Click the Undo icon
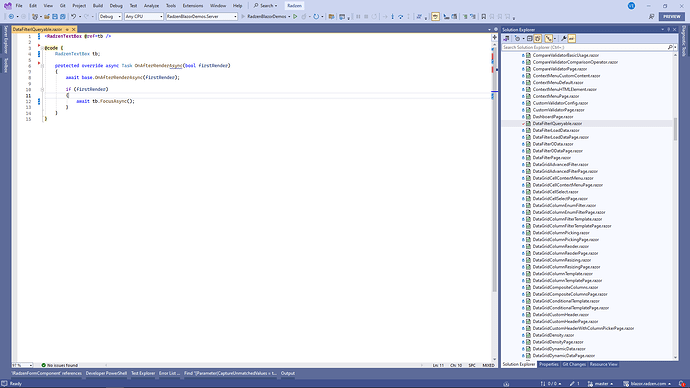 pos(73,16)
